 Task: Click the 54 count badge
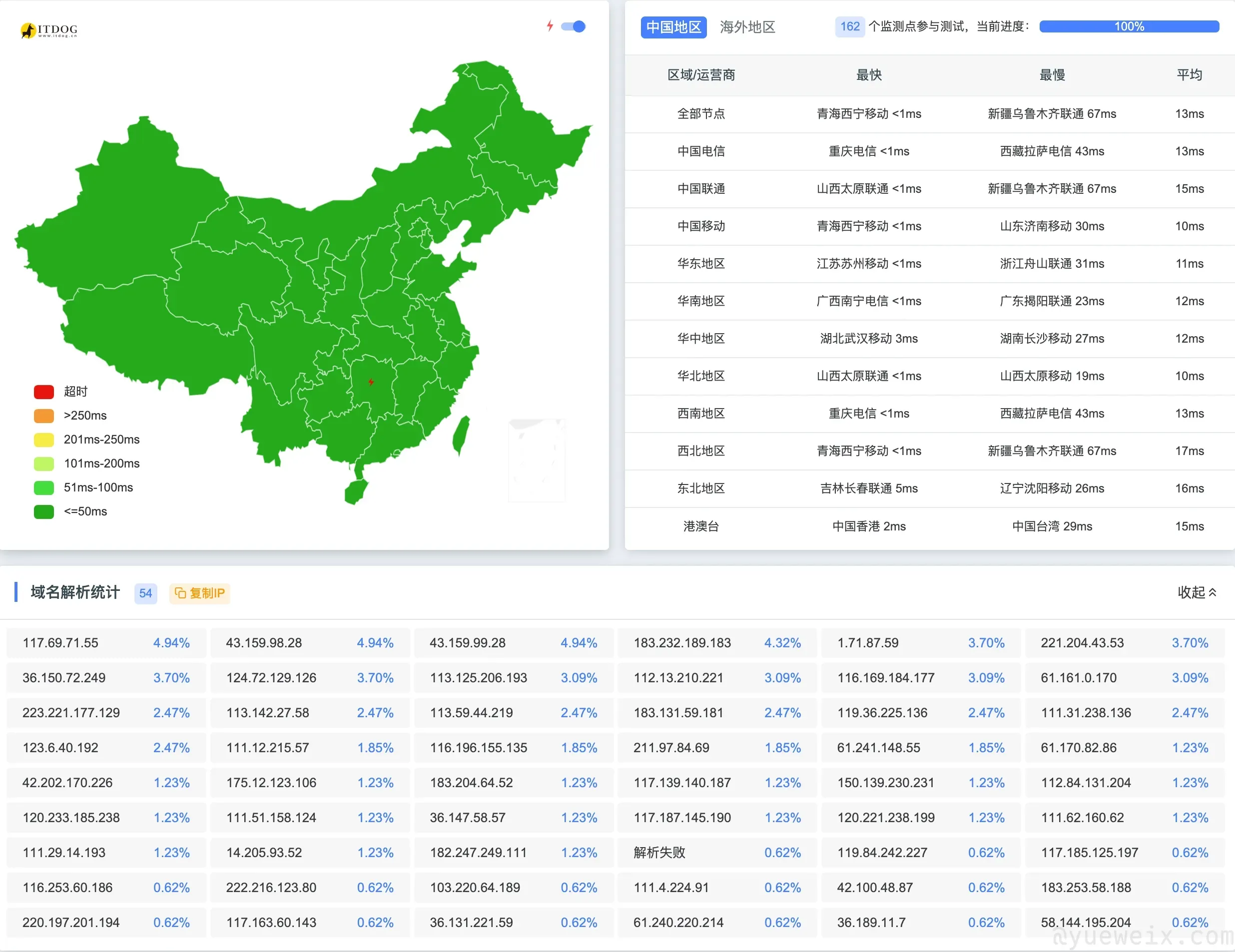145,593
